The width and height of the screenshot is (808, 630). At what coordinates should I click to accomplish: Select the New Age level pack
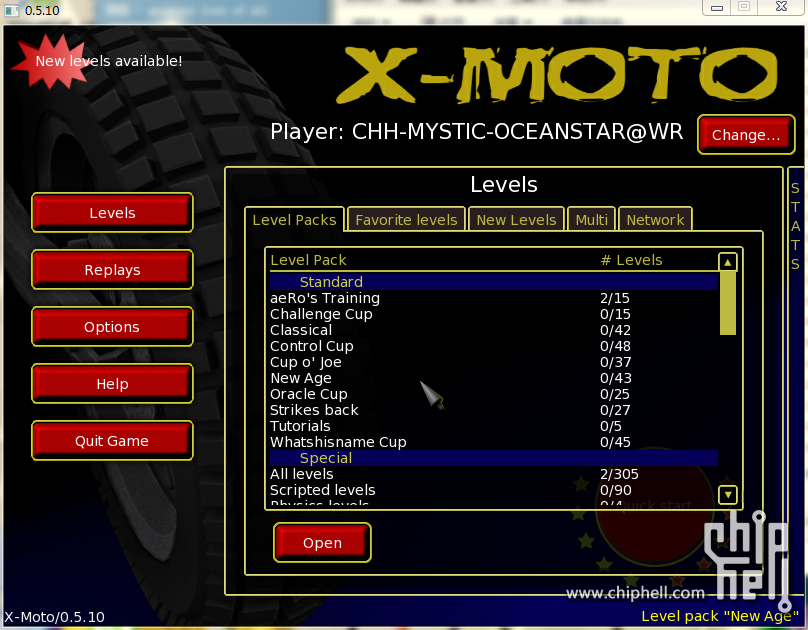pos(494,378)
